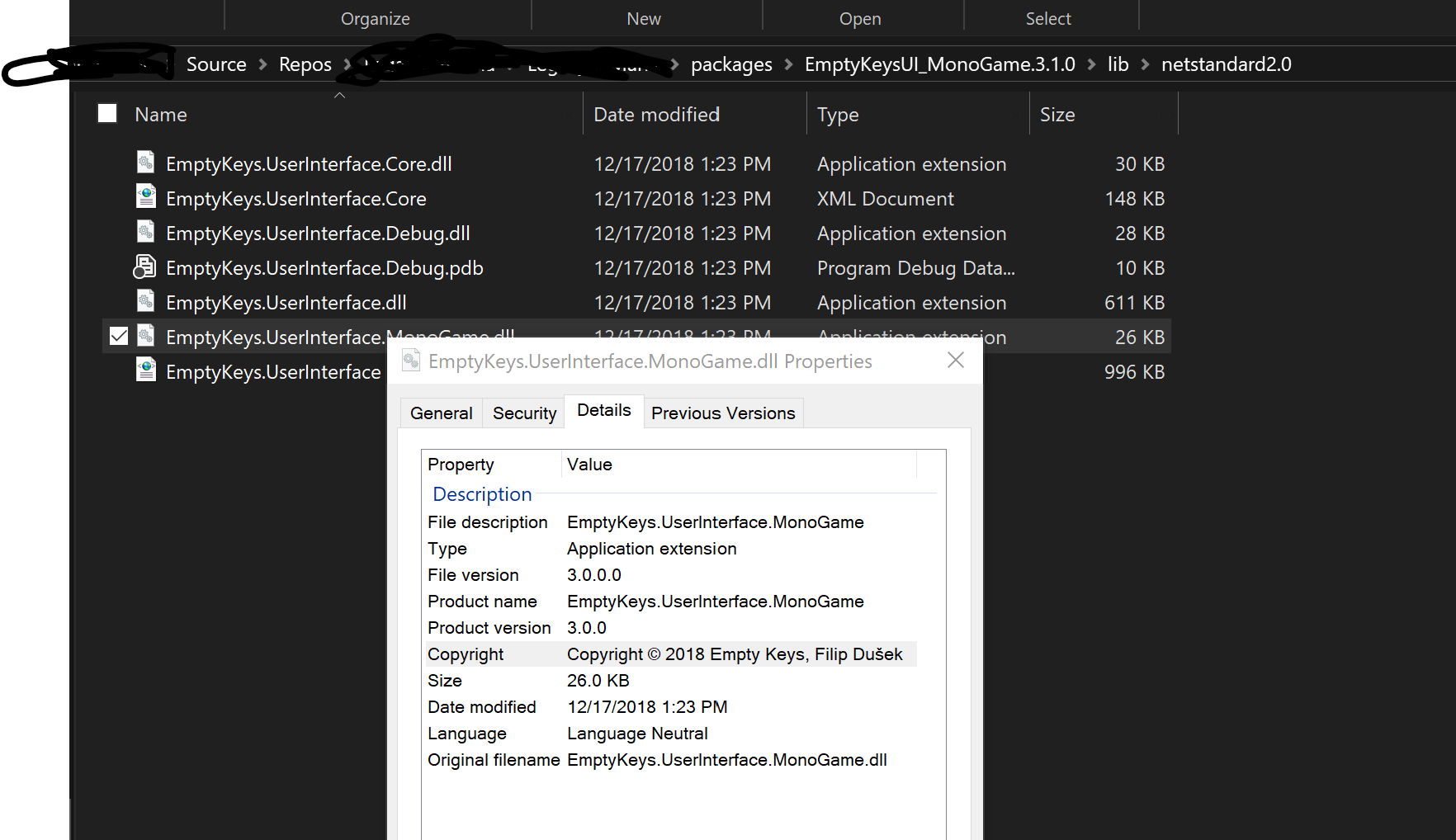The height and width of the screenshot is (840, 1456).
Task: Click the file icon for EmptyKeys.UserInterface.Debug.dll
Action: click(x=145, y=232)
